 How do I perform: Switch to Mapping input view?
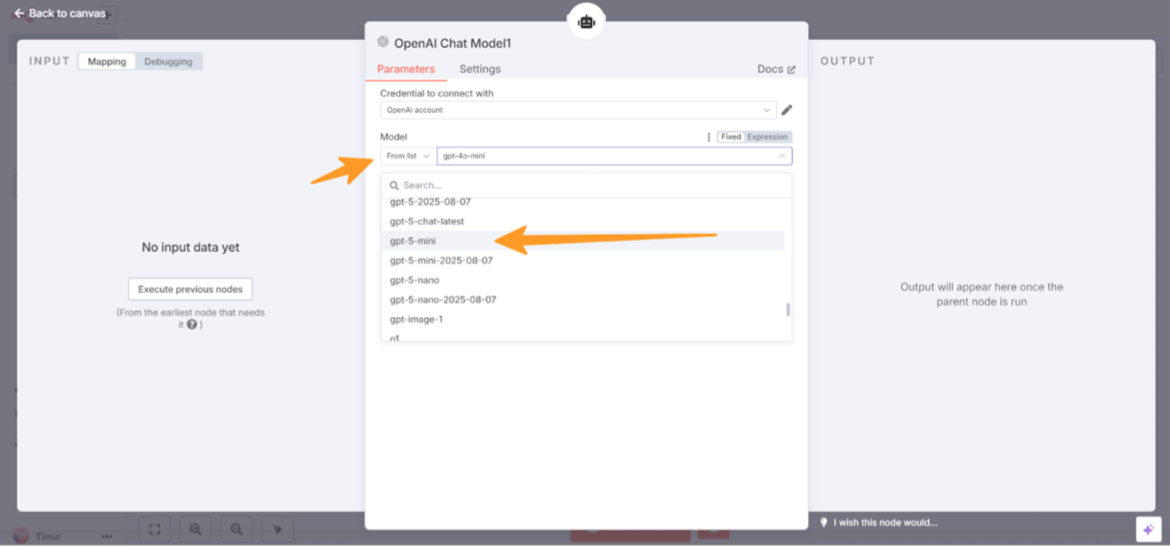click(107, 61)
